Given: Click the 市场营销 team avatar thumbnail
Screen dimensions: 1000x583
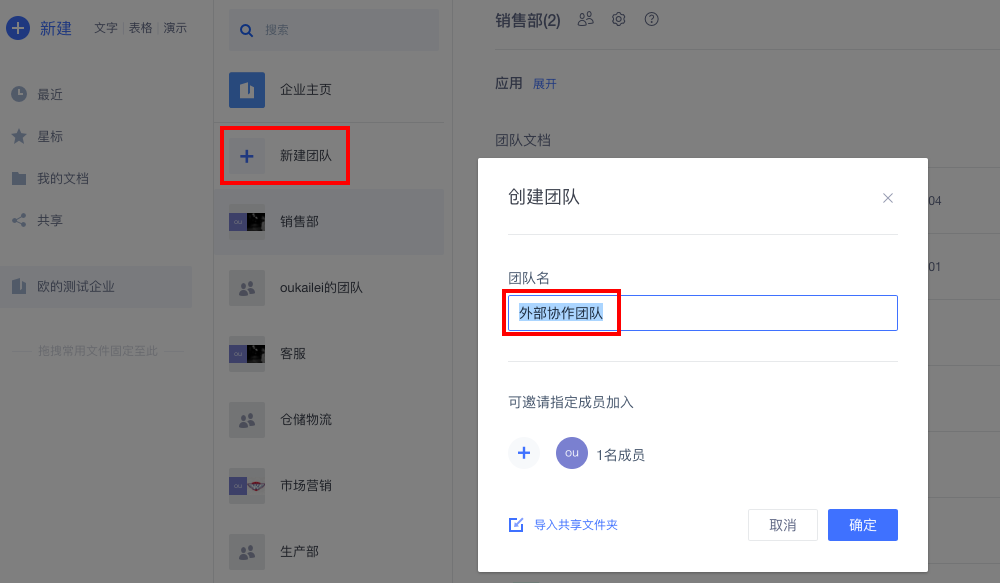Looking at the screenshot, I should [x=247, y=485].
